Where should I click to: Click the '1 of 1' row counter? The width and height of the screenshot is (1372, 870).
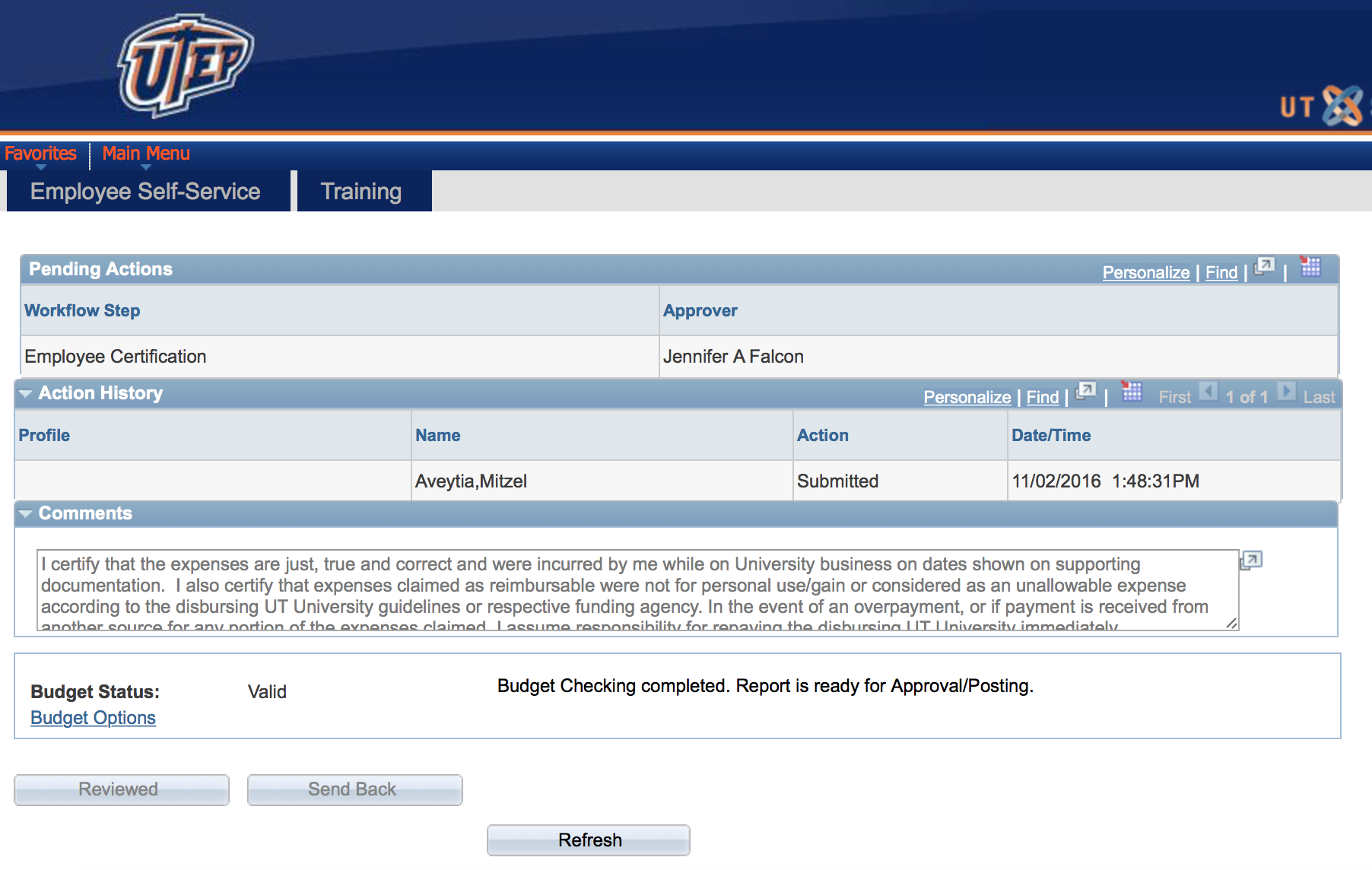tap(1247, 397)
